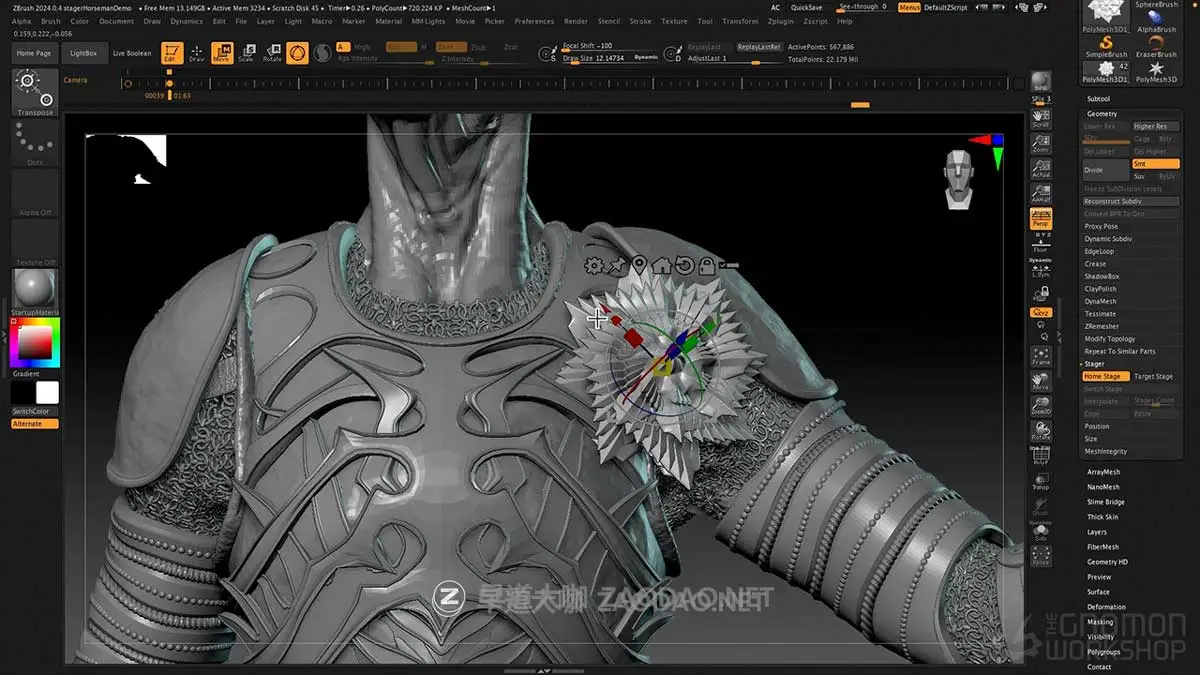This screenshot has width=1200, height=675.
Task: Click the gear icon above the Gizmo 3D
Action: point(596,266)
